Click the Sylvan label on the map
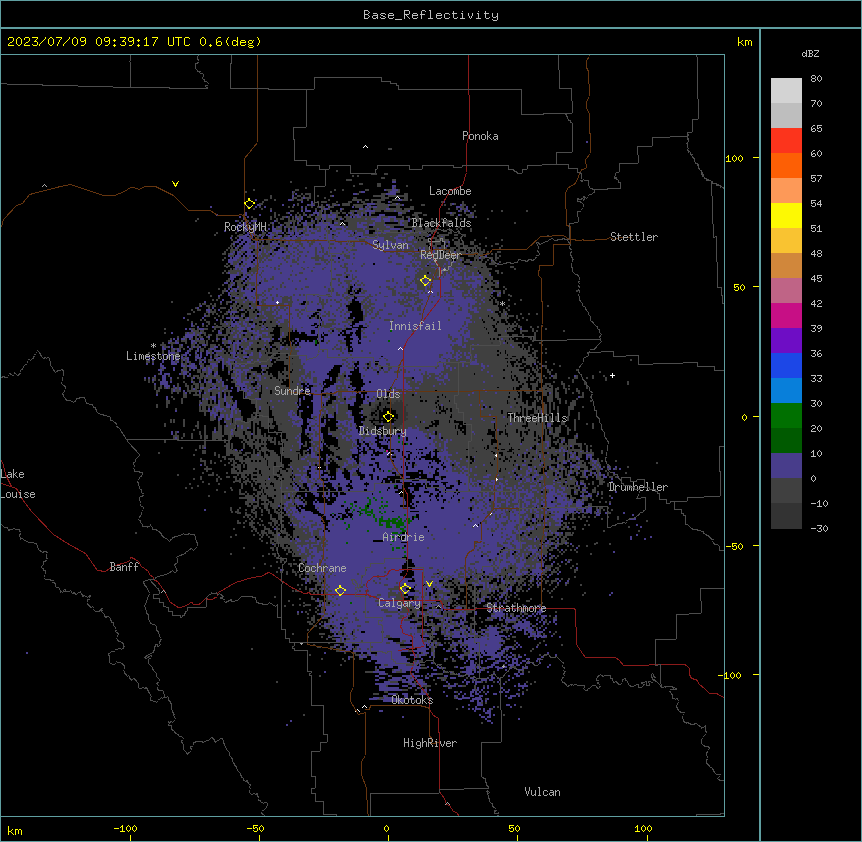Viewport: 862px width, 842px height. [390, 245]
